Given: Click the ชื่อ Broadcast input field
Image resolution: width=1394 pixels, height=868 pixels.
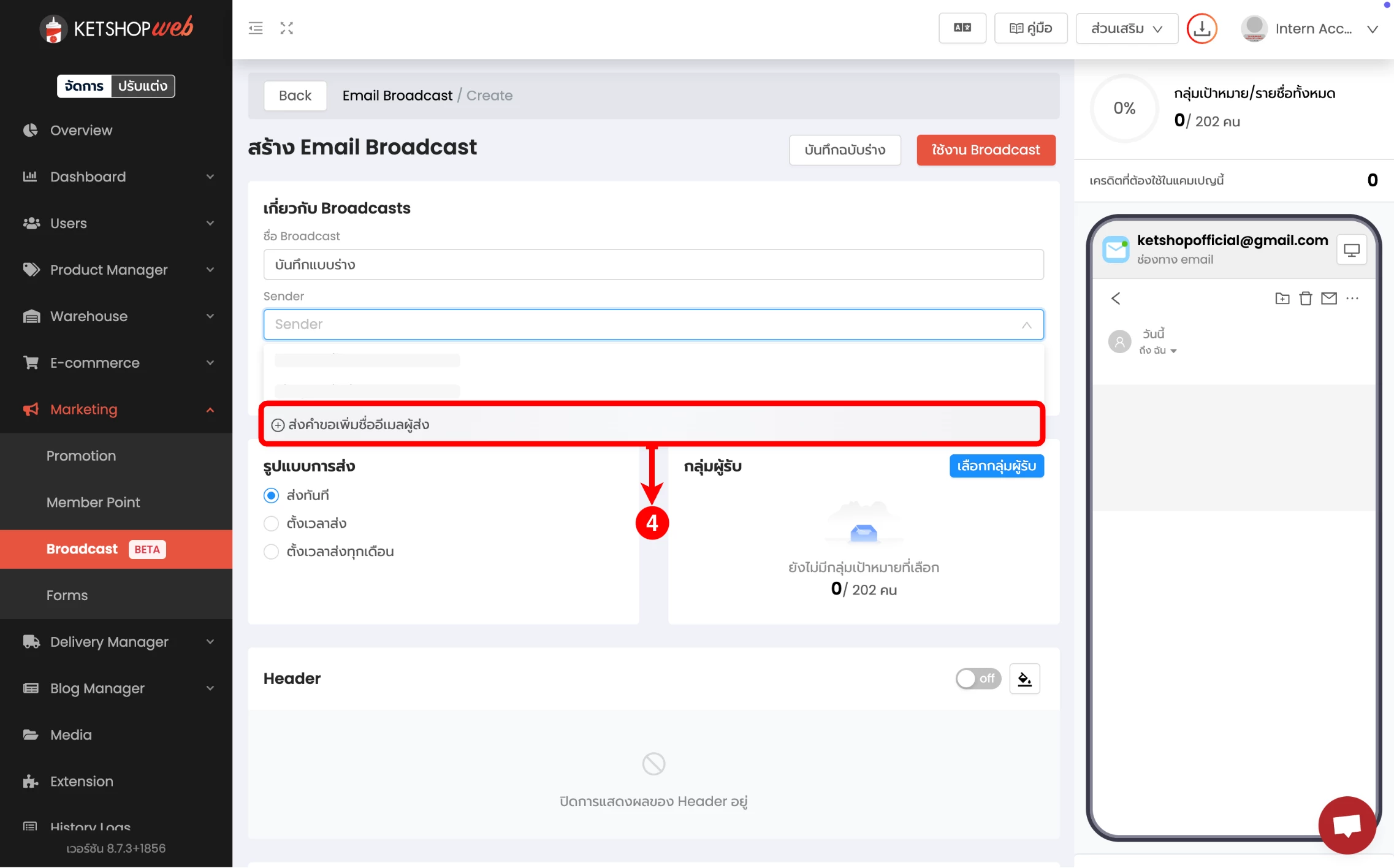Looking at the screenshot, I should (653, 265).
